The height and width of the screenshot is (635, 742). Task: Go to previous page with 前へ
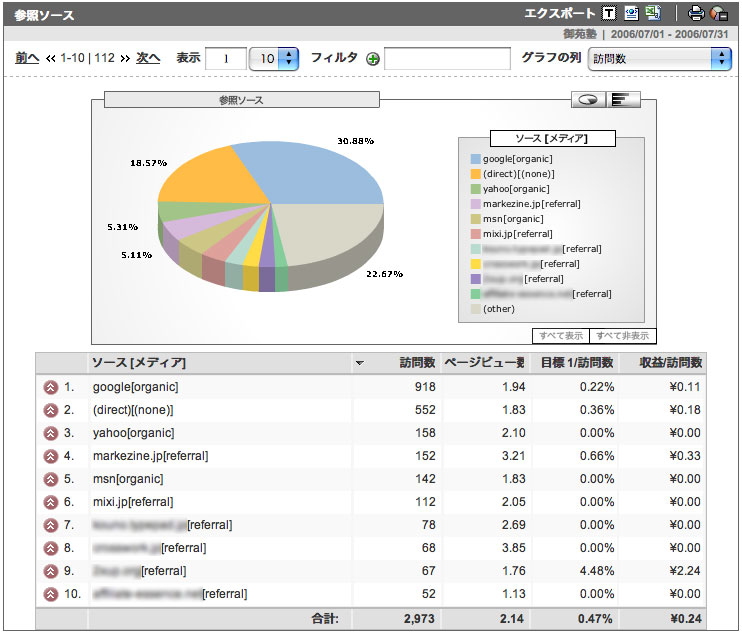27,58
